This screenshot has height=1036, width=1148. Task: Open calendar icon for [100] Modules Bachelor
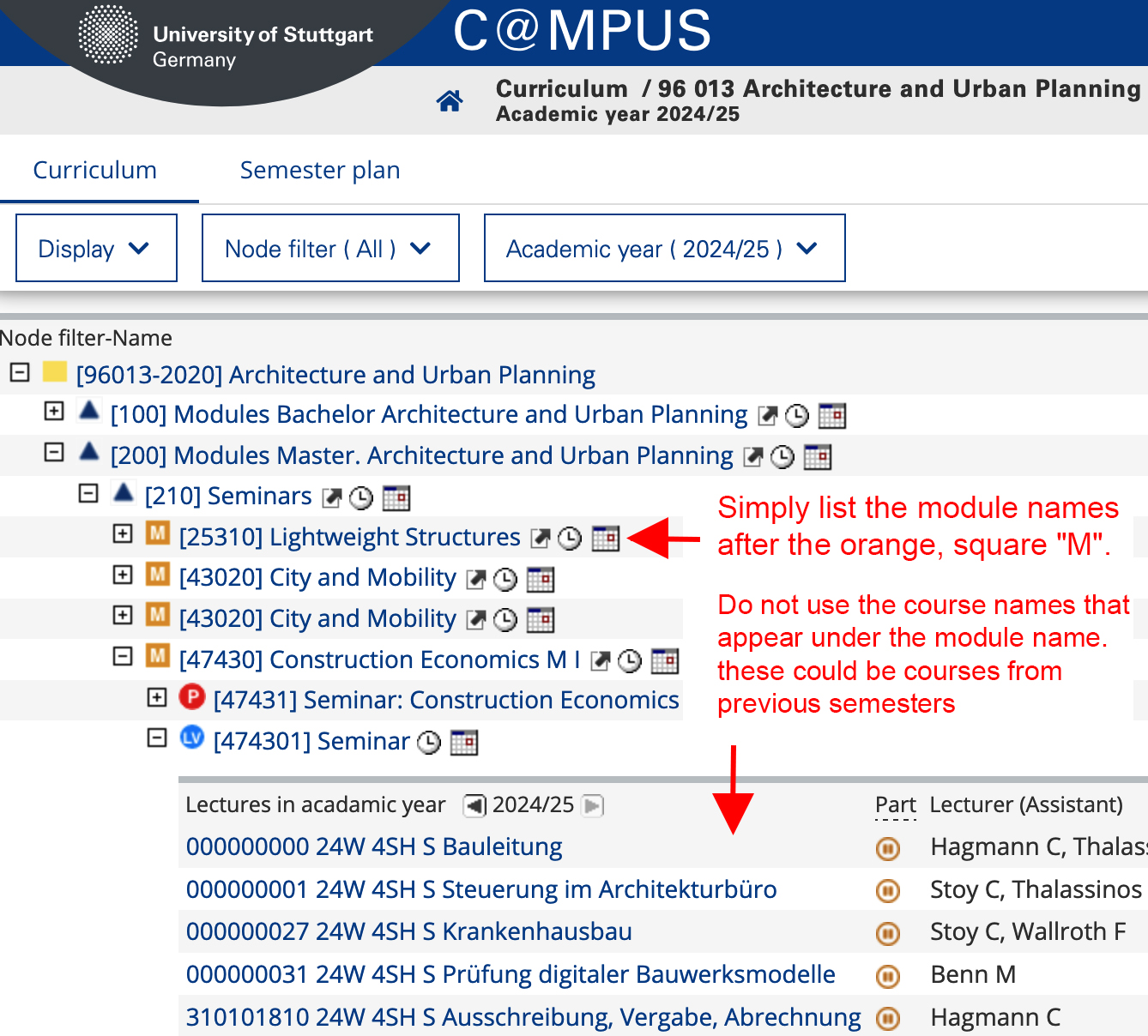(x=832, y=416)
